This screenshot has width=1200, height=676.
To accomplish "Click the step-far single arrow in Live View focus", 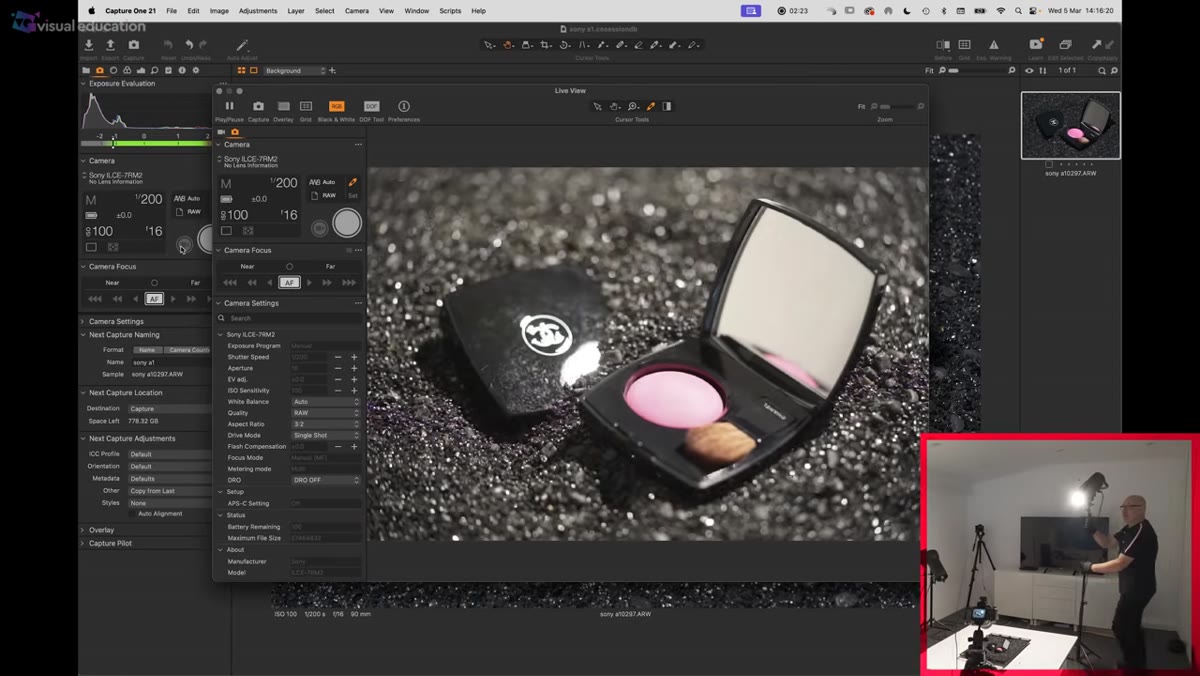I will pyautogui.click(x=310, y=283).
